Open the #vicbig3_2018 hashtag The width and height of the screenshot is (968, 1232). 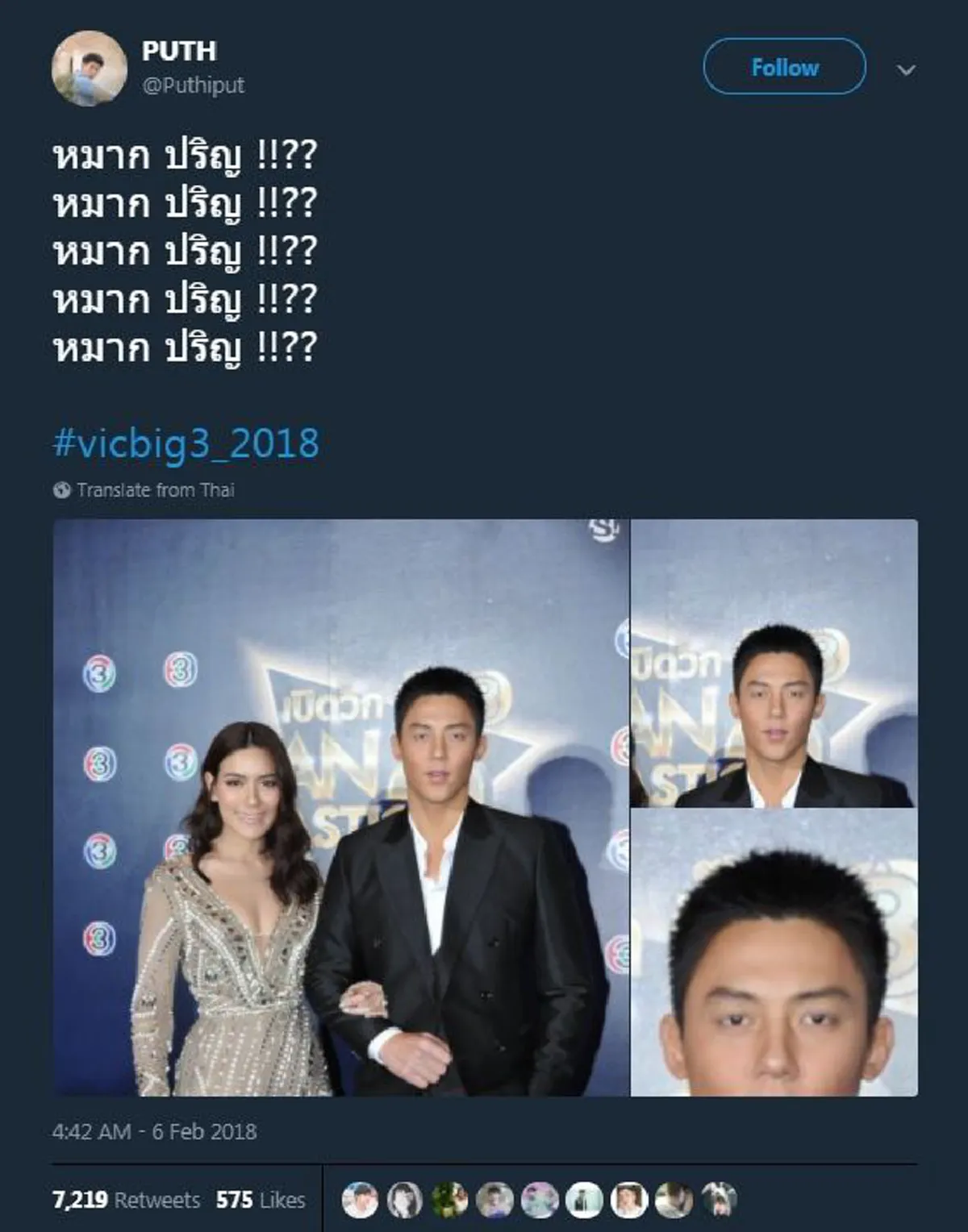click(186, 443)
